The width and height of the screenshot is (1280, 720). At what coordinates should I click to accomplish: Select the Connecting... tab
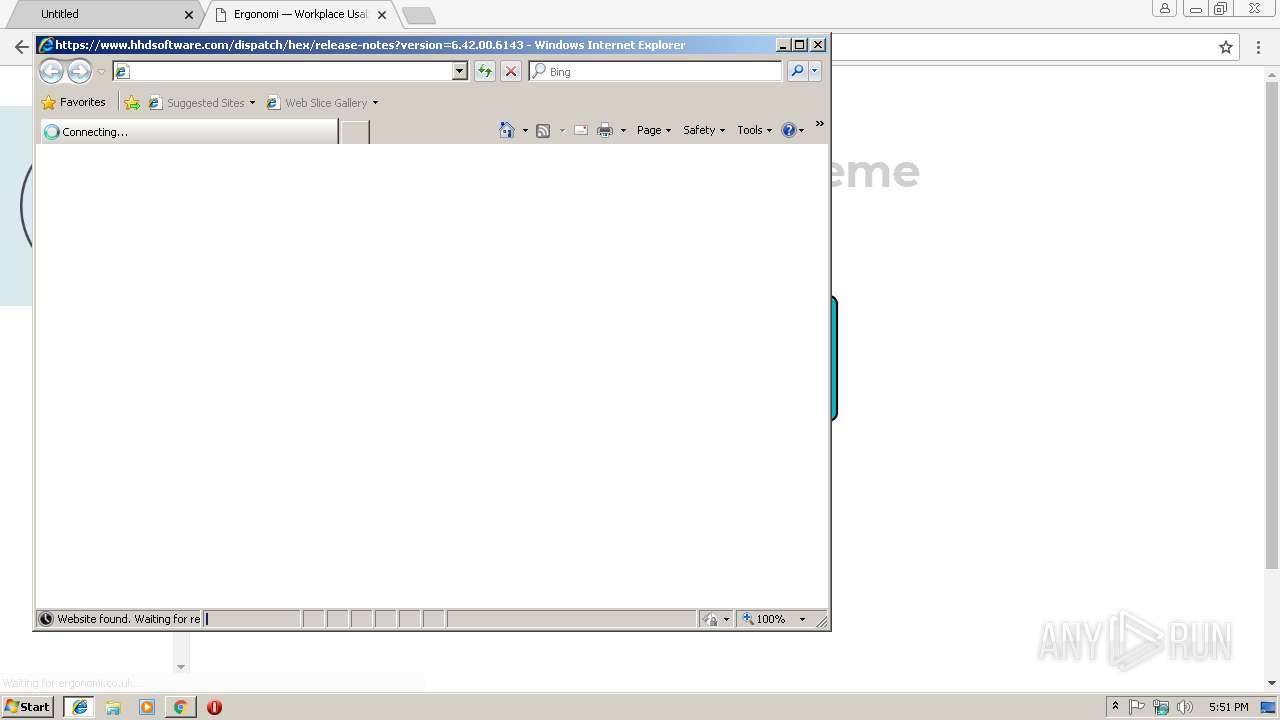pyautogui.click(x=189, y=131)
